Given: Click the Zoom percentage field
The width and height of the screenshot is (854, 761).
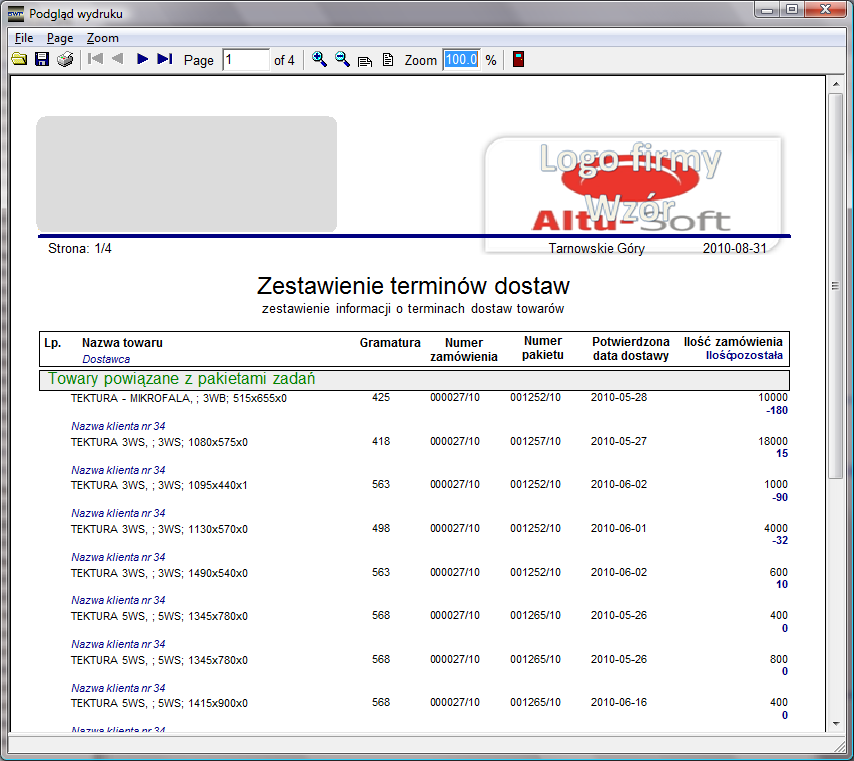Looking at the screenshot, I should [x=461, y=60].
